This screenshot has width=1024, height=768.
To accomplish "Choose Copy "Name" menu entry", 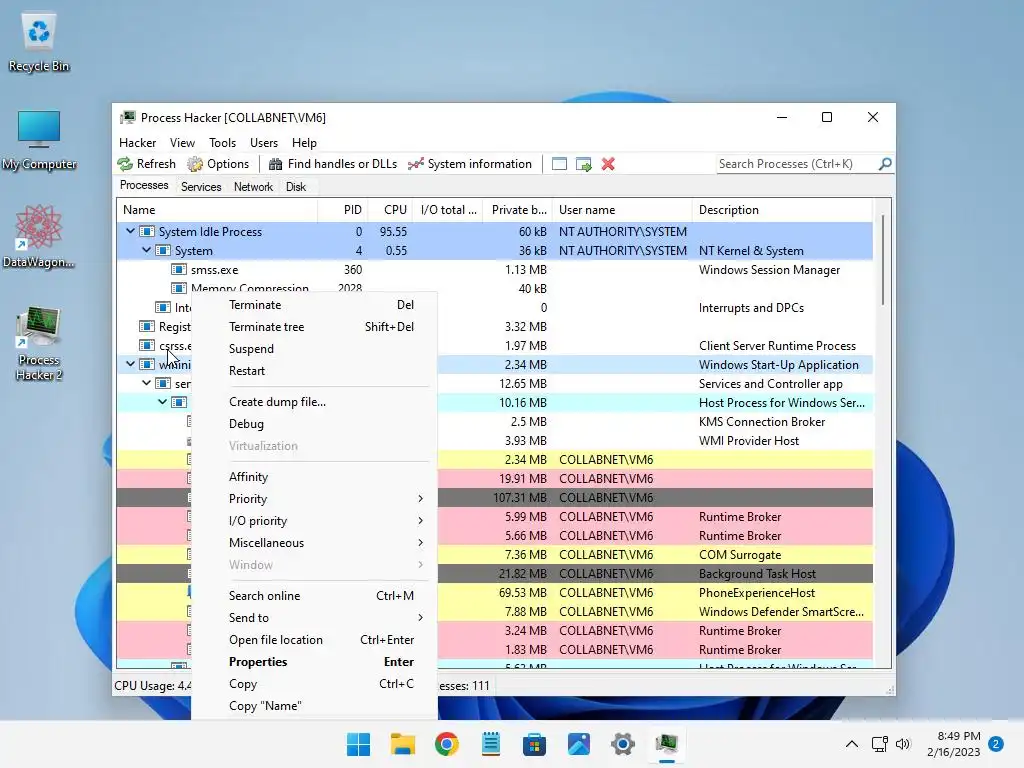I will click(x=314, y=706).
